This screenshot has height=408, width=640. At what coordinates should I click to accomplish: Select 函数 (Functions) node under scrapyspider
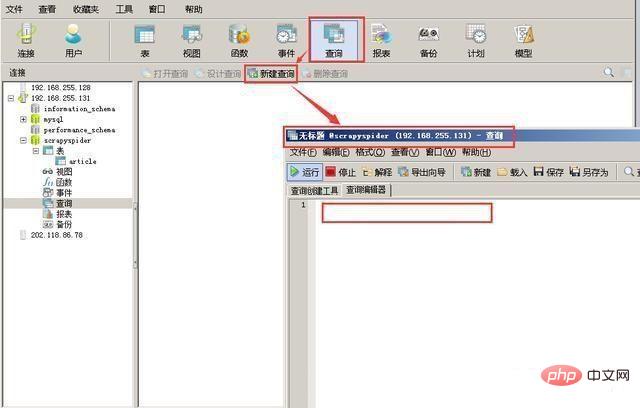tap(64, 183)
